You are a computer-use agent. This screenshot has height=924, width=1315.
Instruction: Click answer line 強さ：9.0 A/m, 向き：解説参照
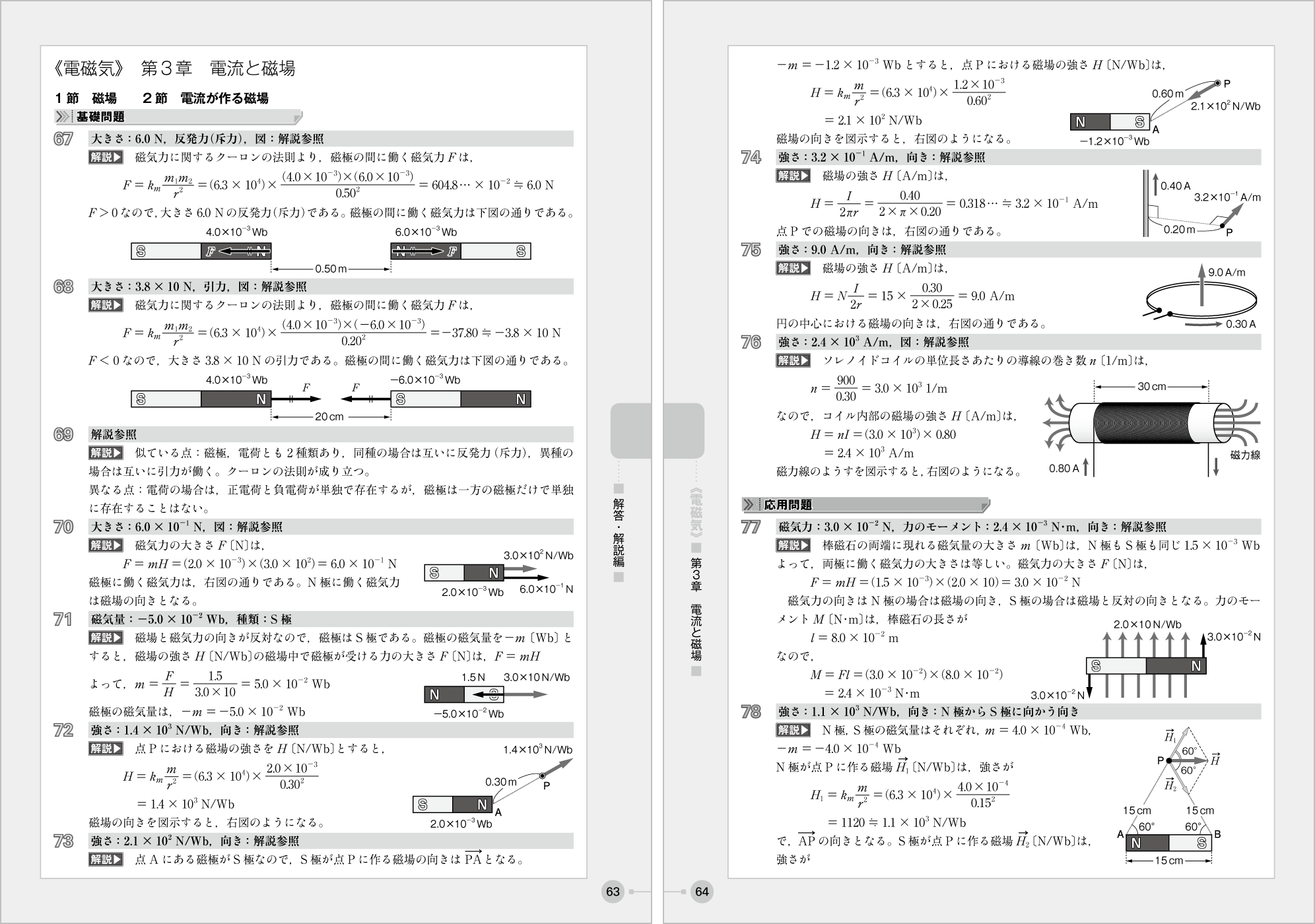[x=1019, y=250]
